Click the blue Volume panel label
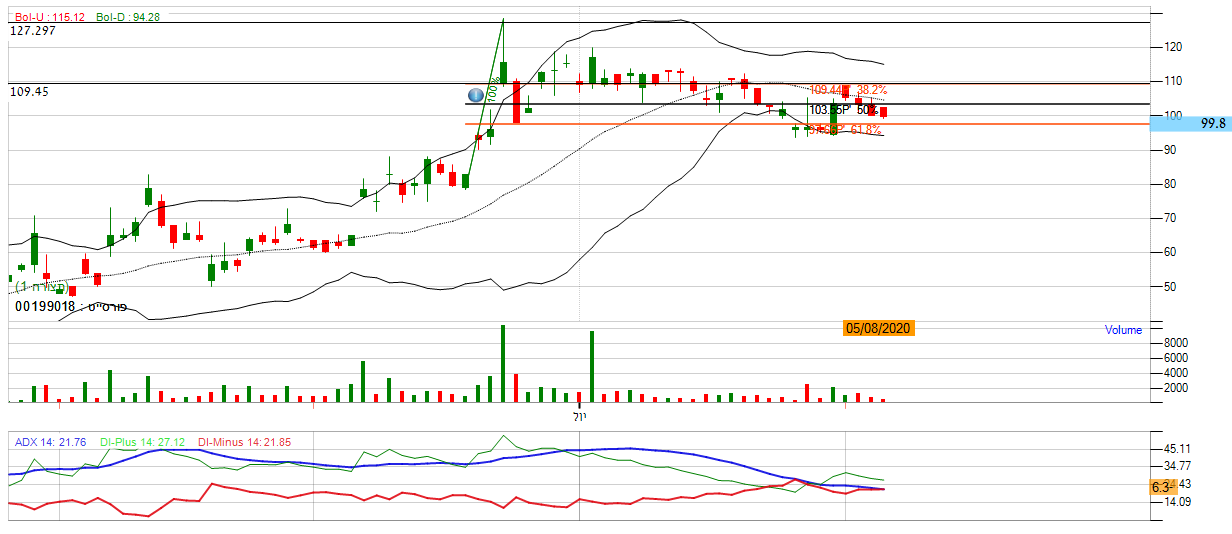The height and width of the screenshot is (534, 1232). click(x=1122, y=330)
